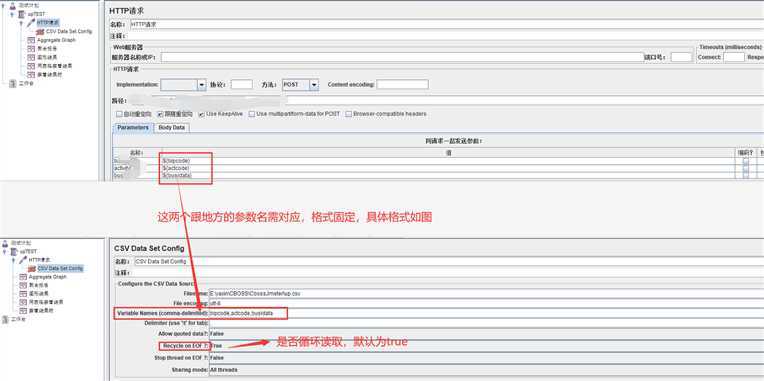764x381 pixels.
Task: Open Stop thread on EOF False value
Action: coord(486,358)
